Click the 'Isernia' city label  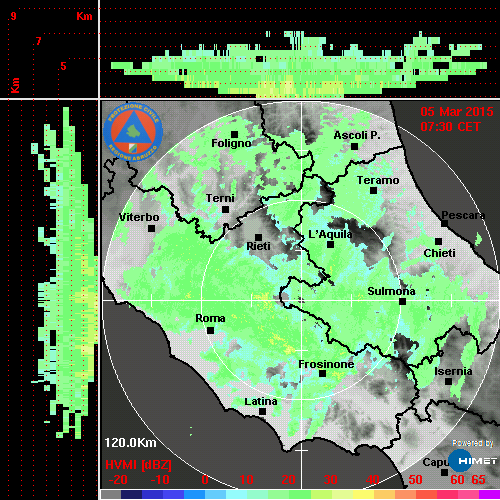coord(453,371)
